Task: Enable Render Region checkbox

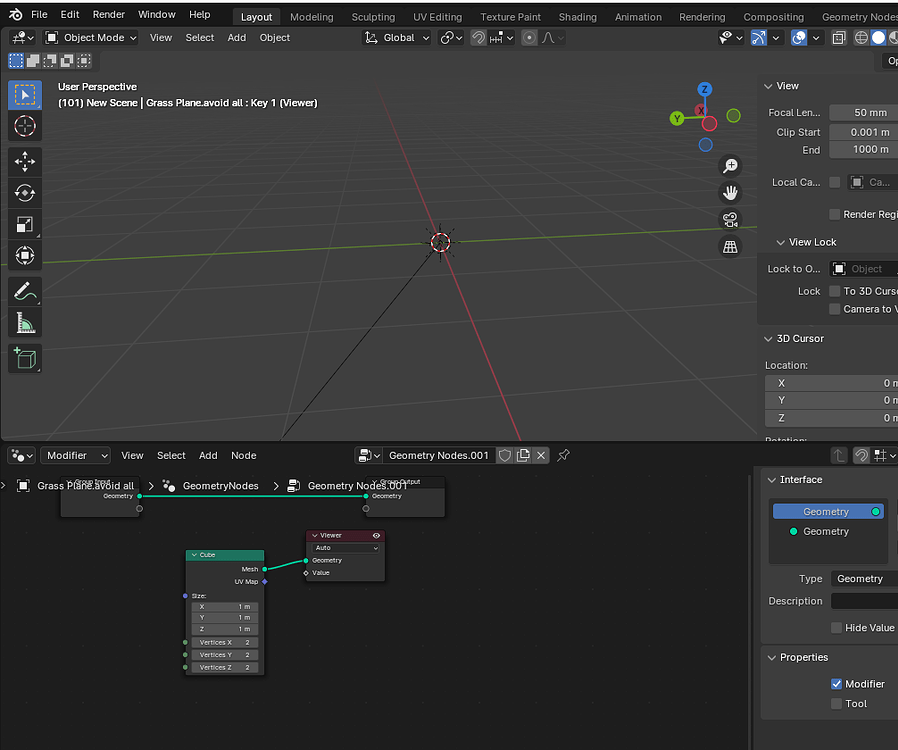Action: pyautogui.click(x=835, y=214)
